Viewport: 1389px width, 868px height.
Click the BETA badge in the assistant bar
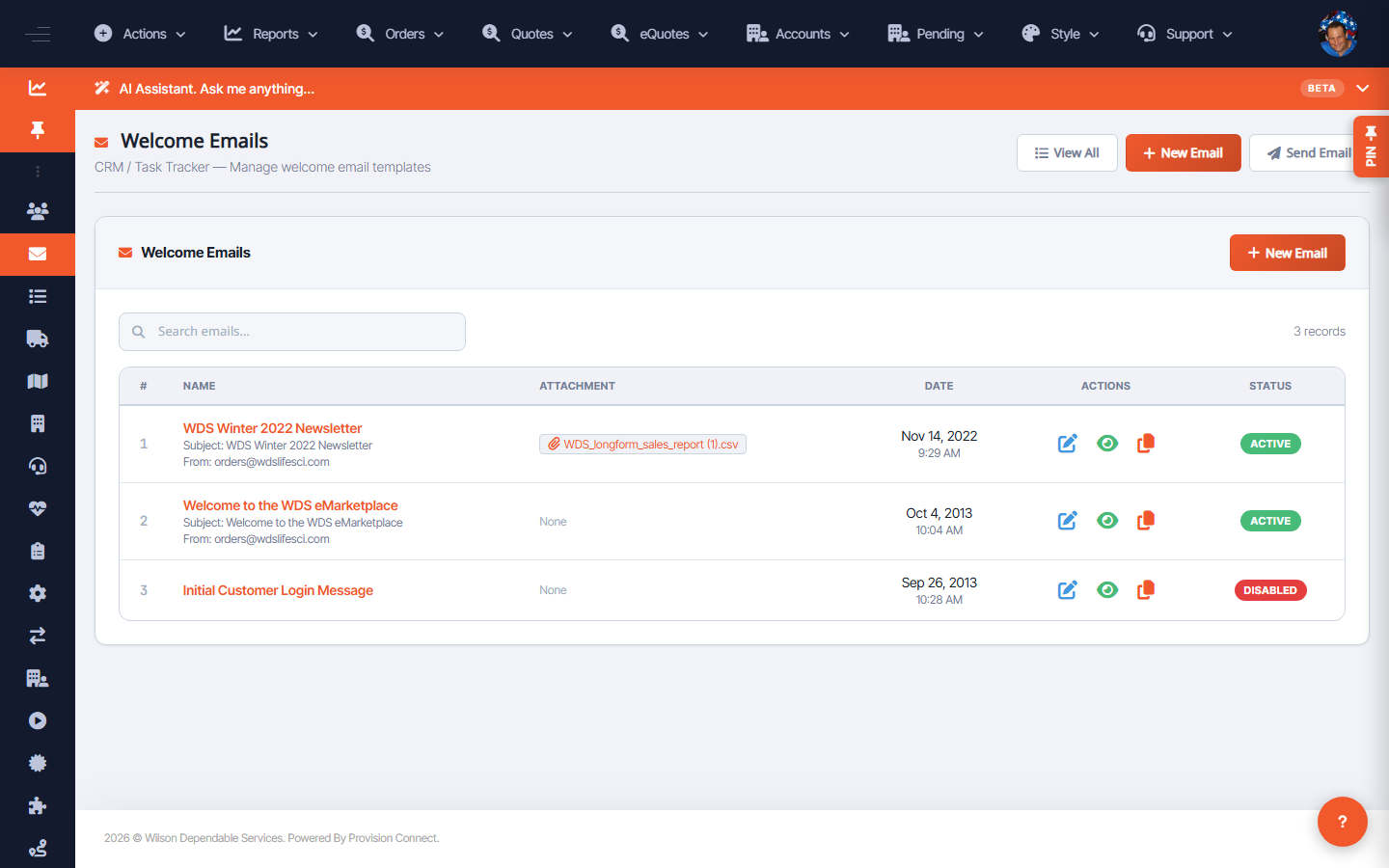pos(1321,88)
